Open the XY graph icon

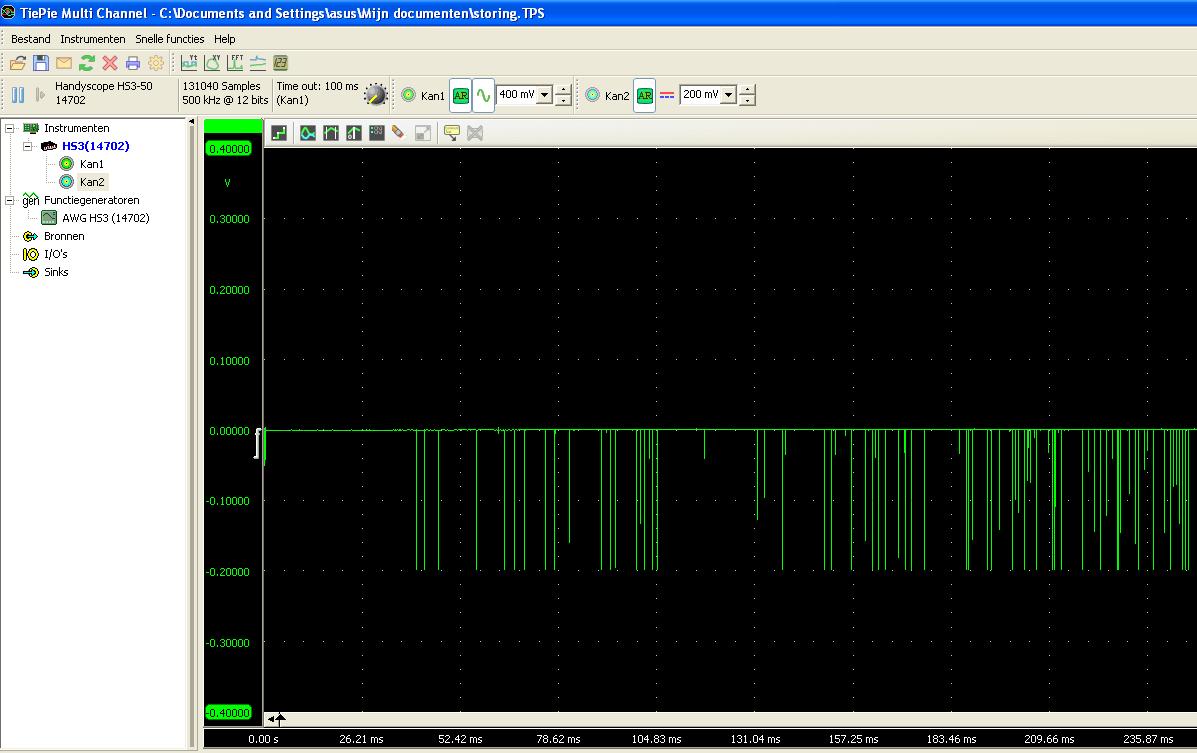[212, 63]
